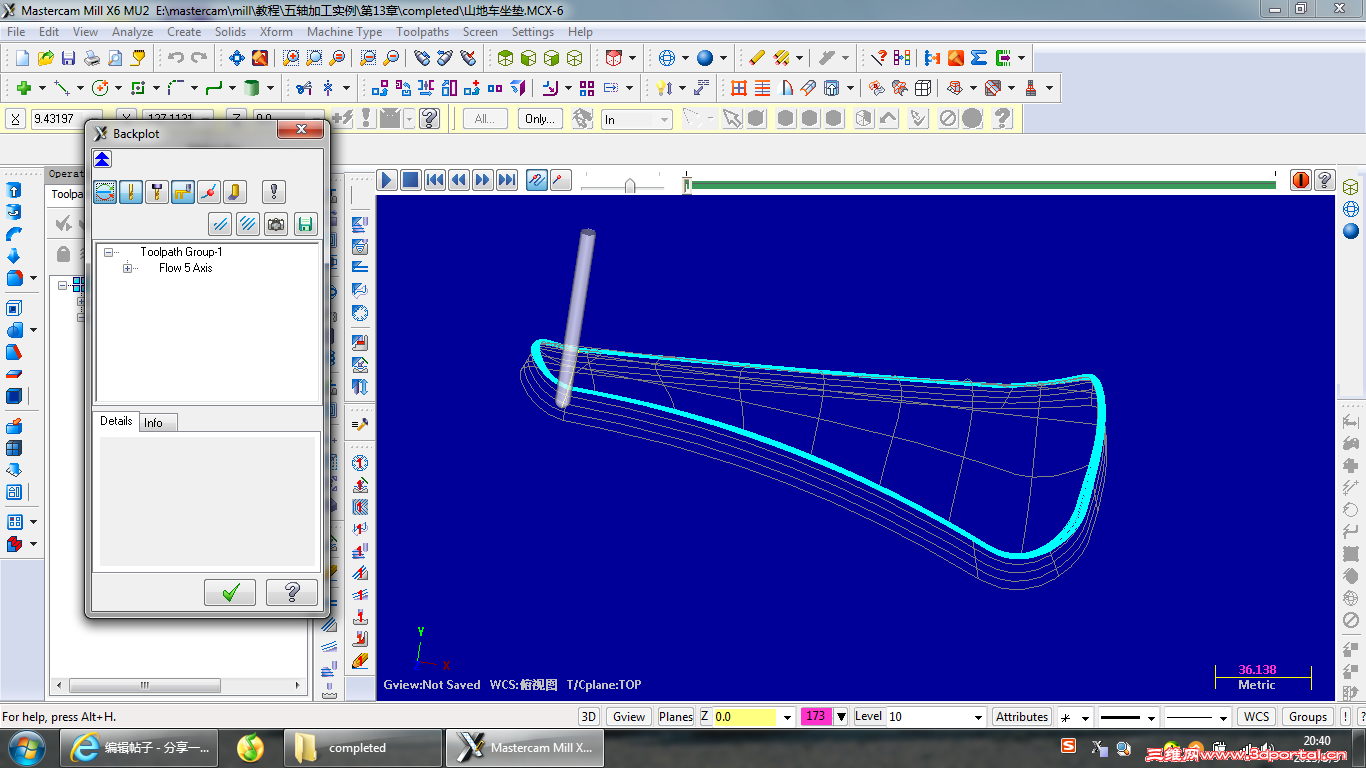The height and width of the screenshot is (768, 1366).
Task: Expand the Flow 5 Axis tree node
Action: click(127, 268)
